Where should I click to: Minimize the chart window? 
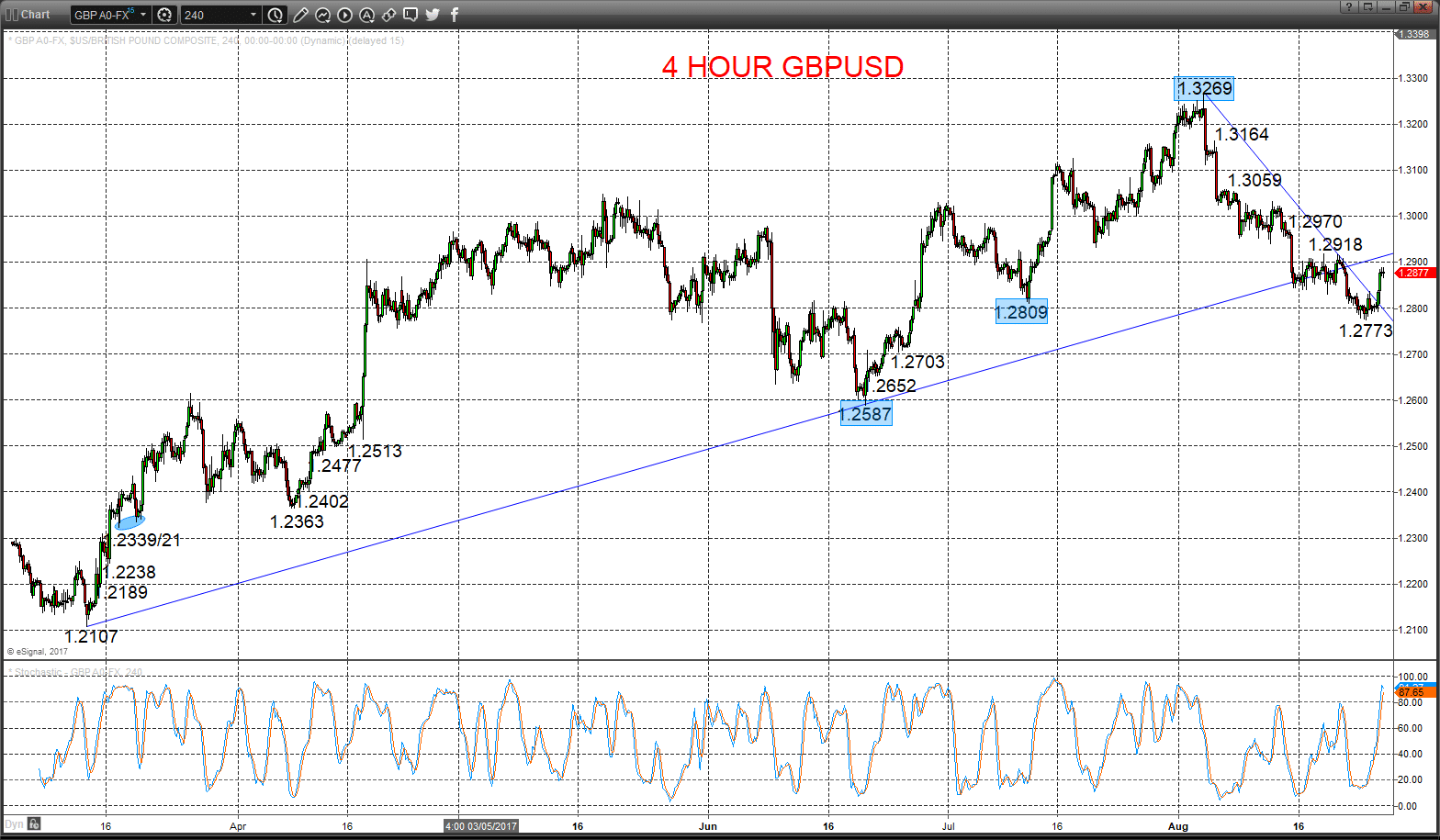(1386, 7)
